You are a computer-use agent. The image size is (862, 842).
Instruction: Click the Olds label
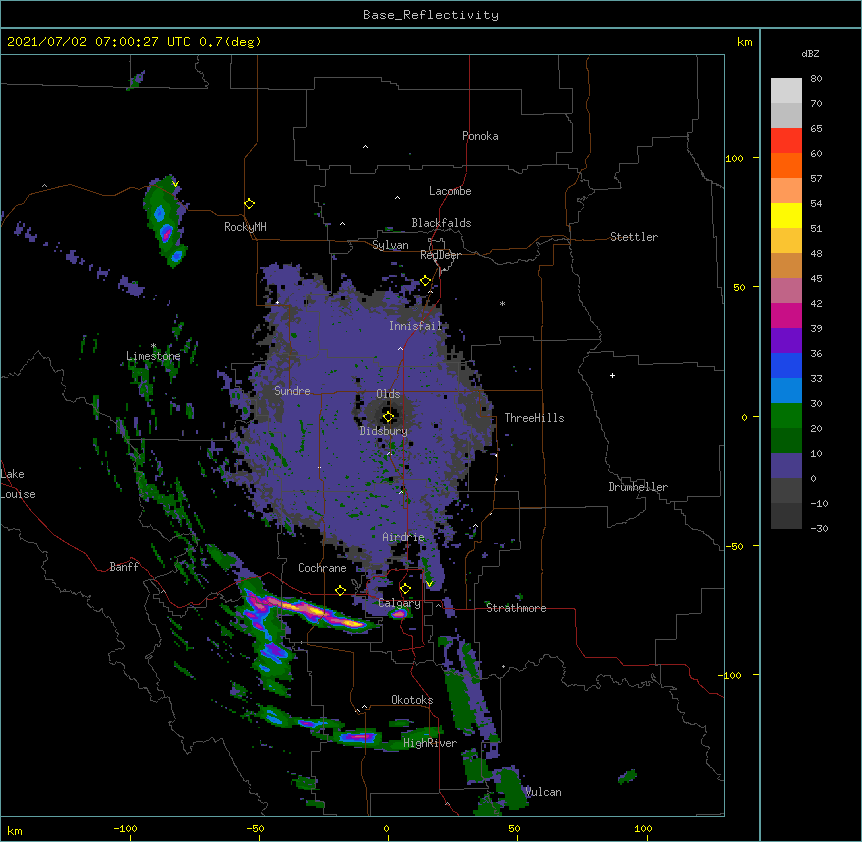(388, 394)
